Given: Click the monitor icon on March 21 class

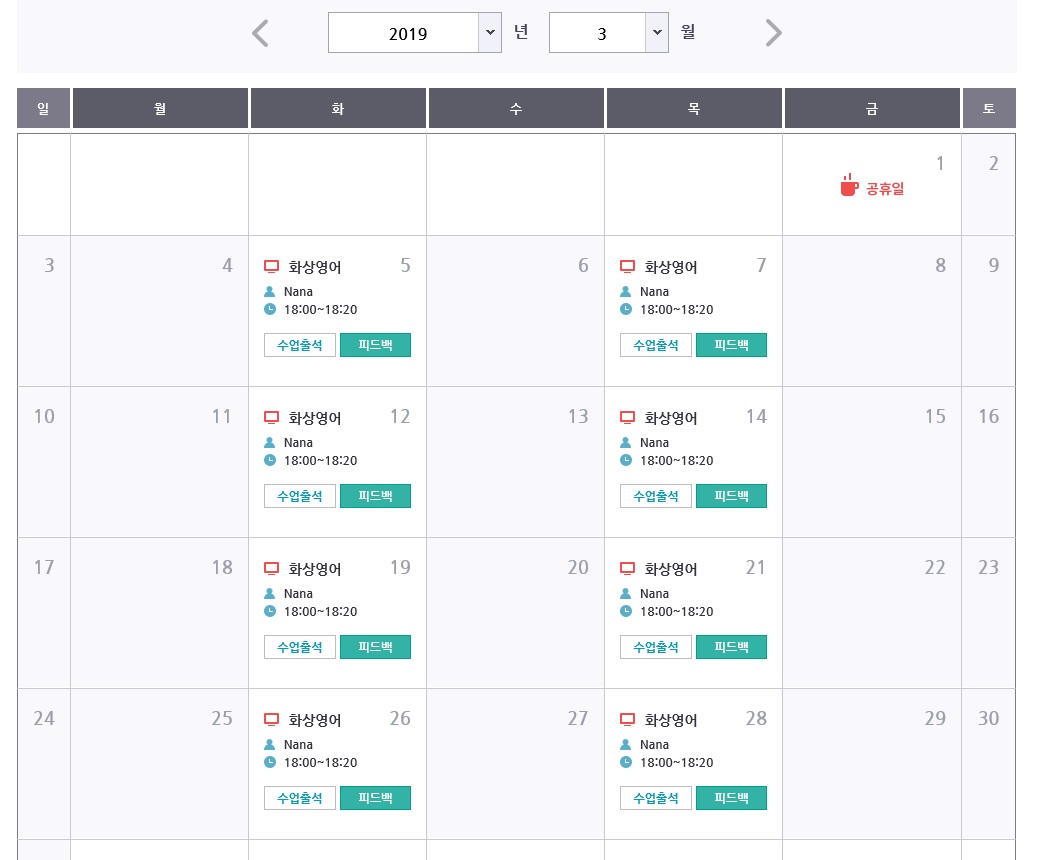Looking at the screenshot, I should [627, 569].
